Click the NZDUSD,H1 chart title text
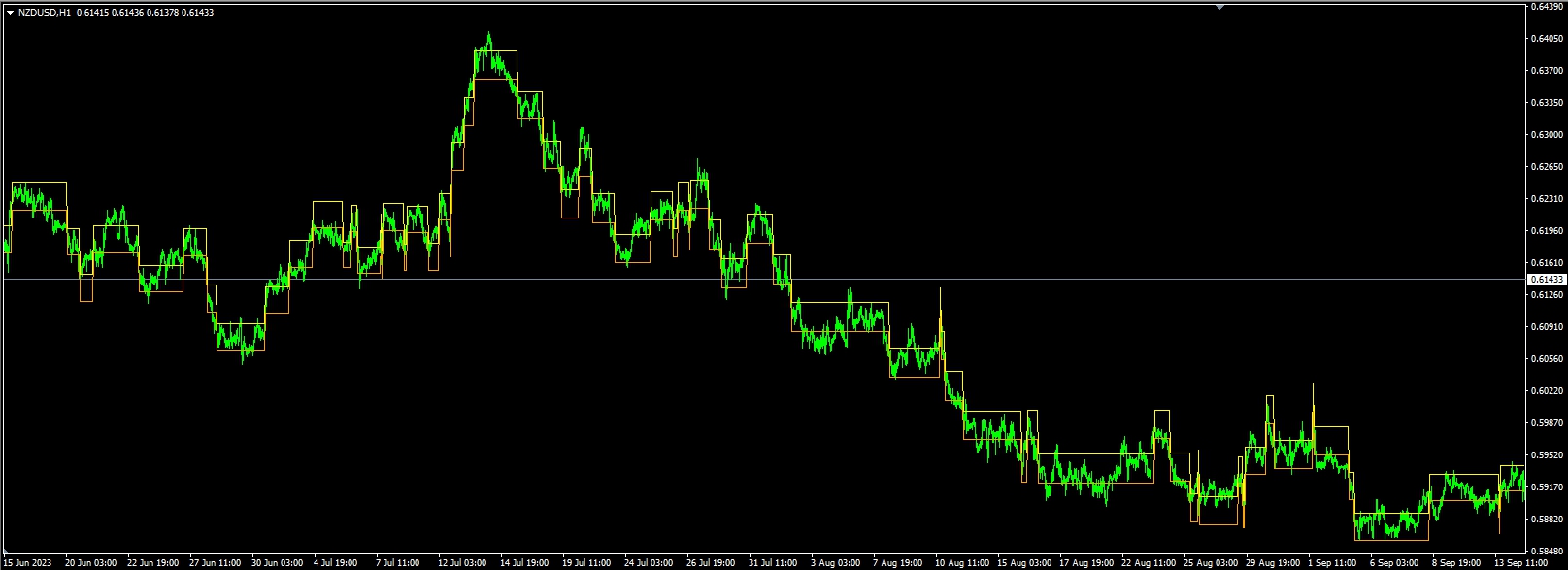This screenshot has width=1568, height=570. tap(45, 13)
